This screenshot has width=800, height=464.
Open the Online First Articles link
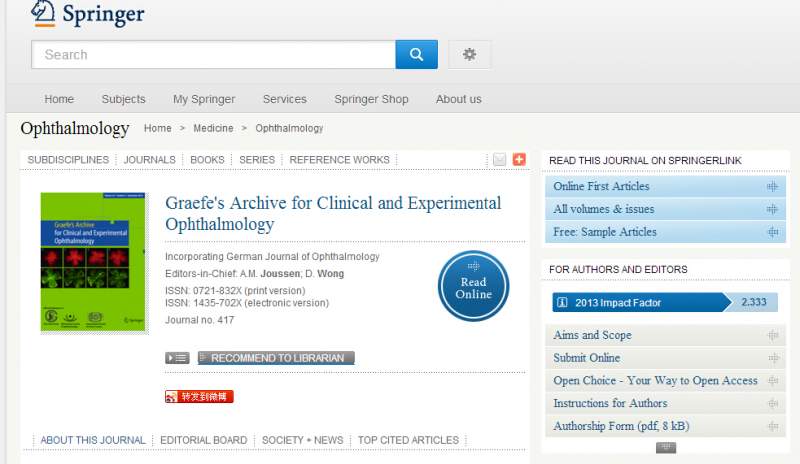pos(602,186)
